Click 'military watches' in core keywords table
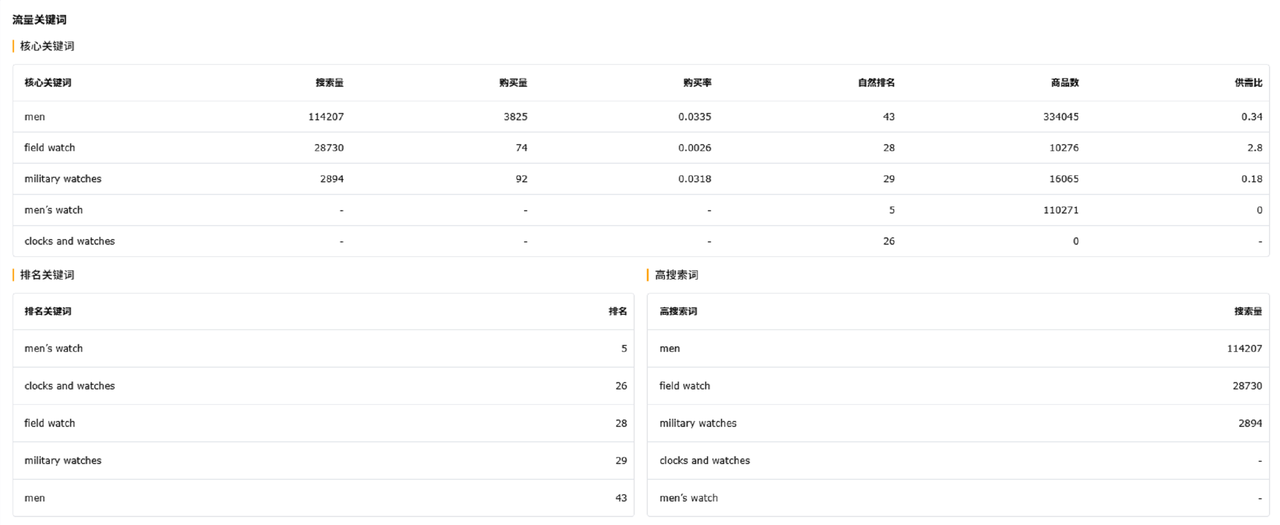Image resolution: width=1280 pixels, height=525 pixels. [x=63, y=179]
